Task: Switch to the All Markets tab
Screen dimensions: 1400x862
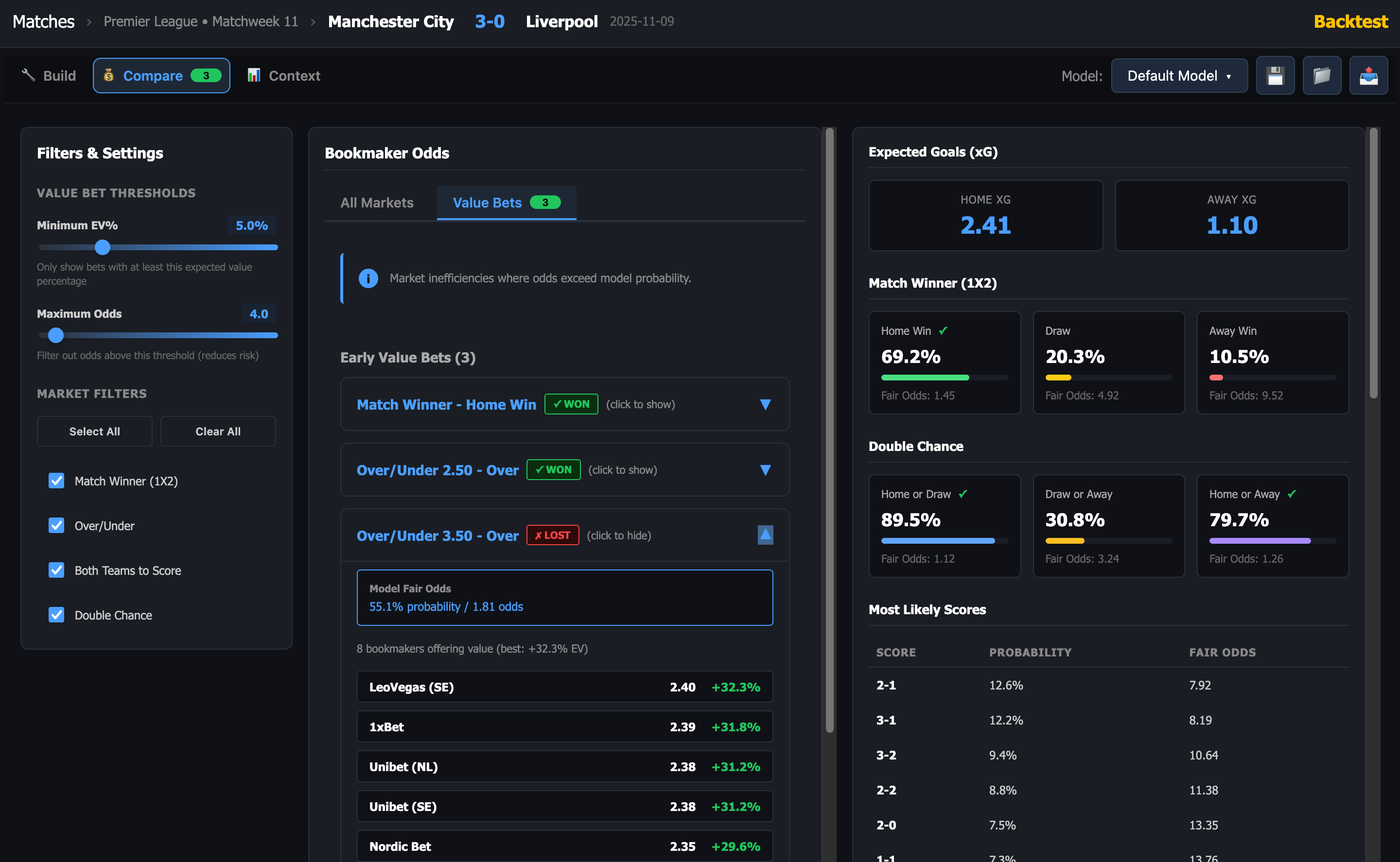Action: coord(376,203)
